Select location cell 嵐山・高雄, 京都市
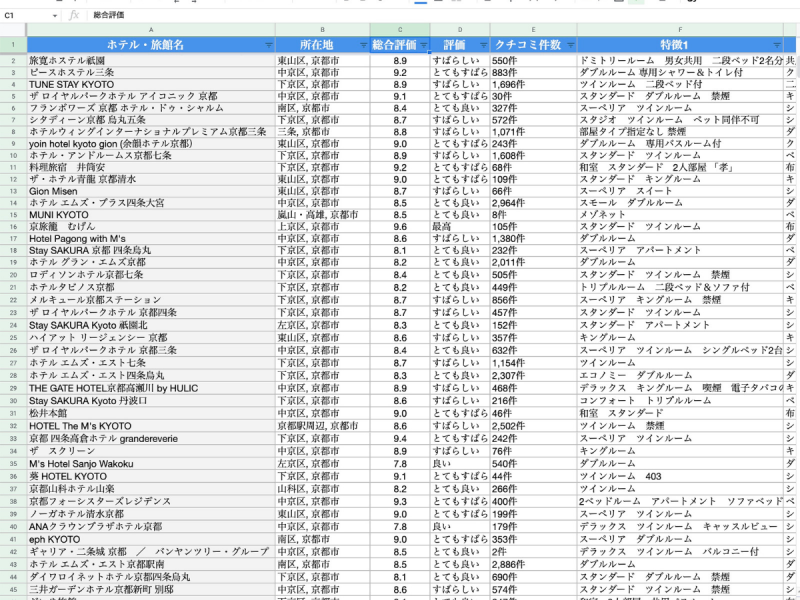 click(x=322, y=215)
